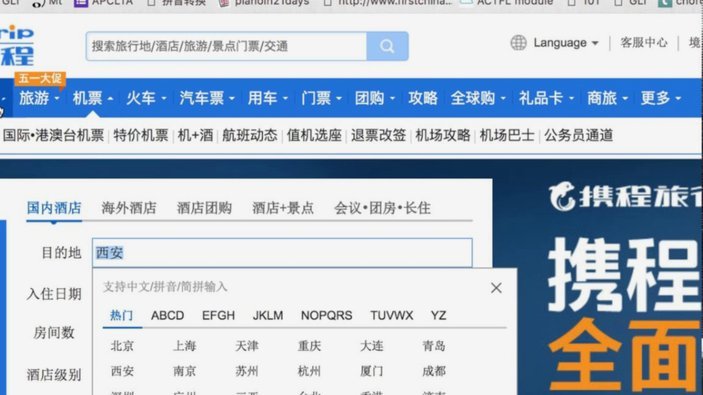
Task: Open the Language dropdown
Action: tap(565, 43)
